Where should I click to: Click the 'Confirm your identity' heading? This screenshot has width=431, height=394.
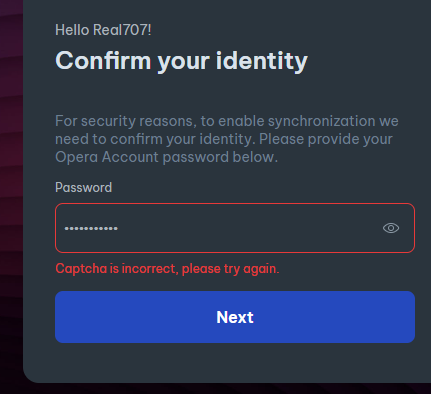coord(181,61)
